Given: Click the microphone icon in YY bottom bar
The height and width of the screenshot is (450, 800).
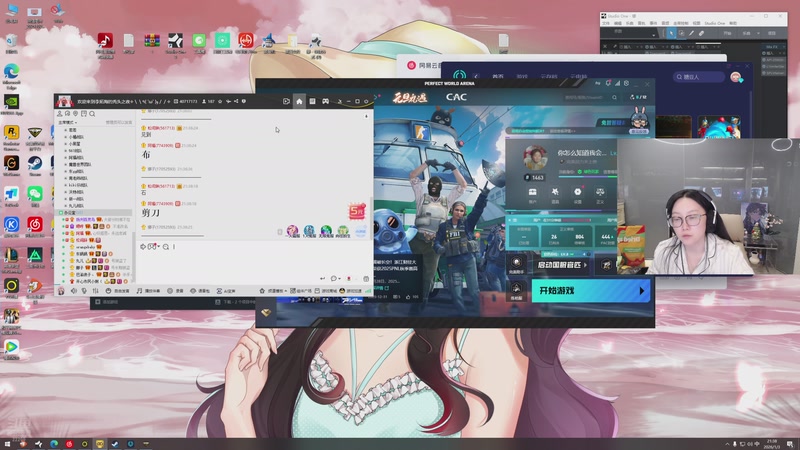Looking at the screenshot, I should [84, 290].
